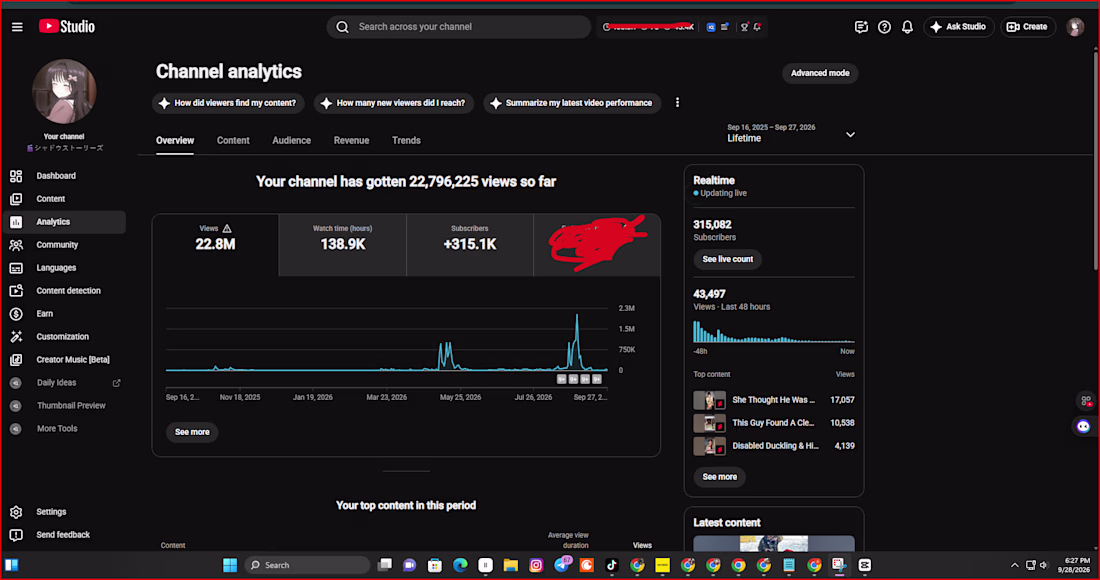Image resolution: width=1100 pixels, height=580 pixels.
Task: Open TikTok from the Windows taskbar
Action: (612, 565)
